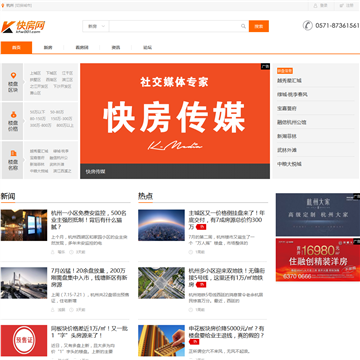The height and width of the screenshot is (360, 360).
Task: Filter price 800万以上
Action: point(65,125)
